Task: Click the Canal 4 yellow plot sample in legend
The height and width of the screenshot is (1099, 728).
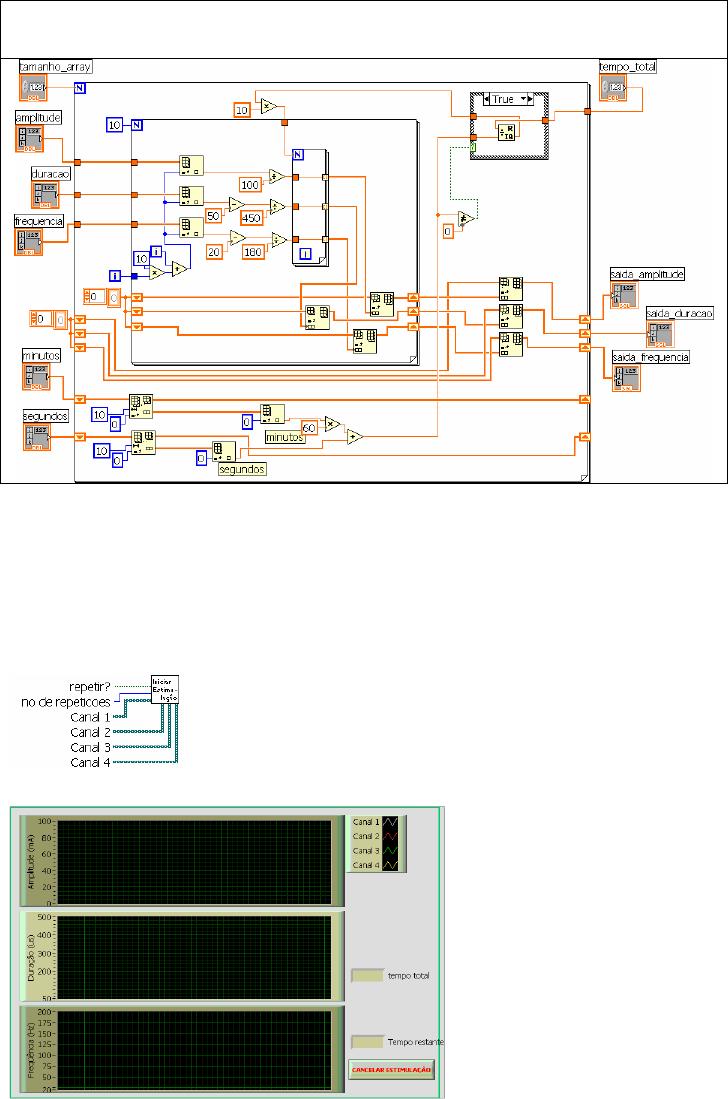Action: 390,865
